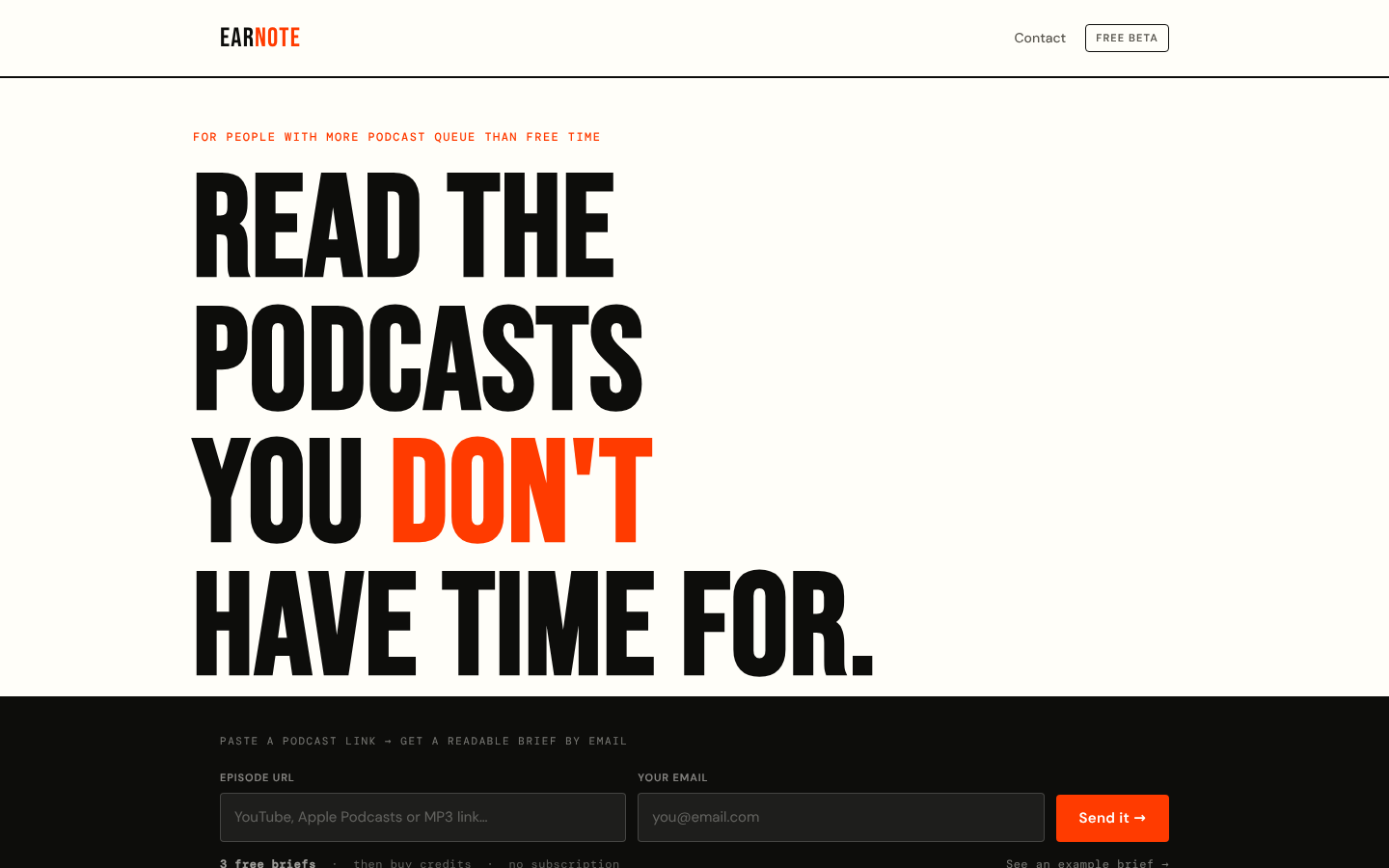Click the HAVE TIME FOR. headline line
This screenshot has width=1389, height=868.
[x=533, y=622]
